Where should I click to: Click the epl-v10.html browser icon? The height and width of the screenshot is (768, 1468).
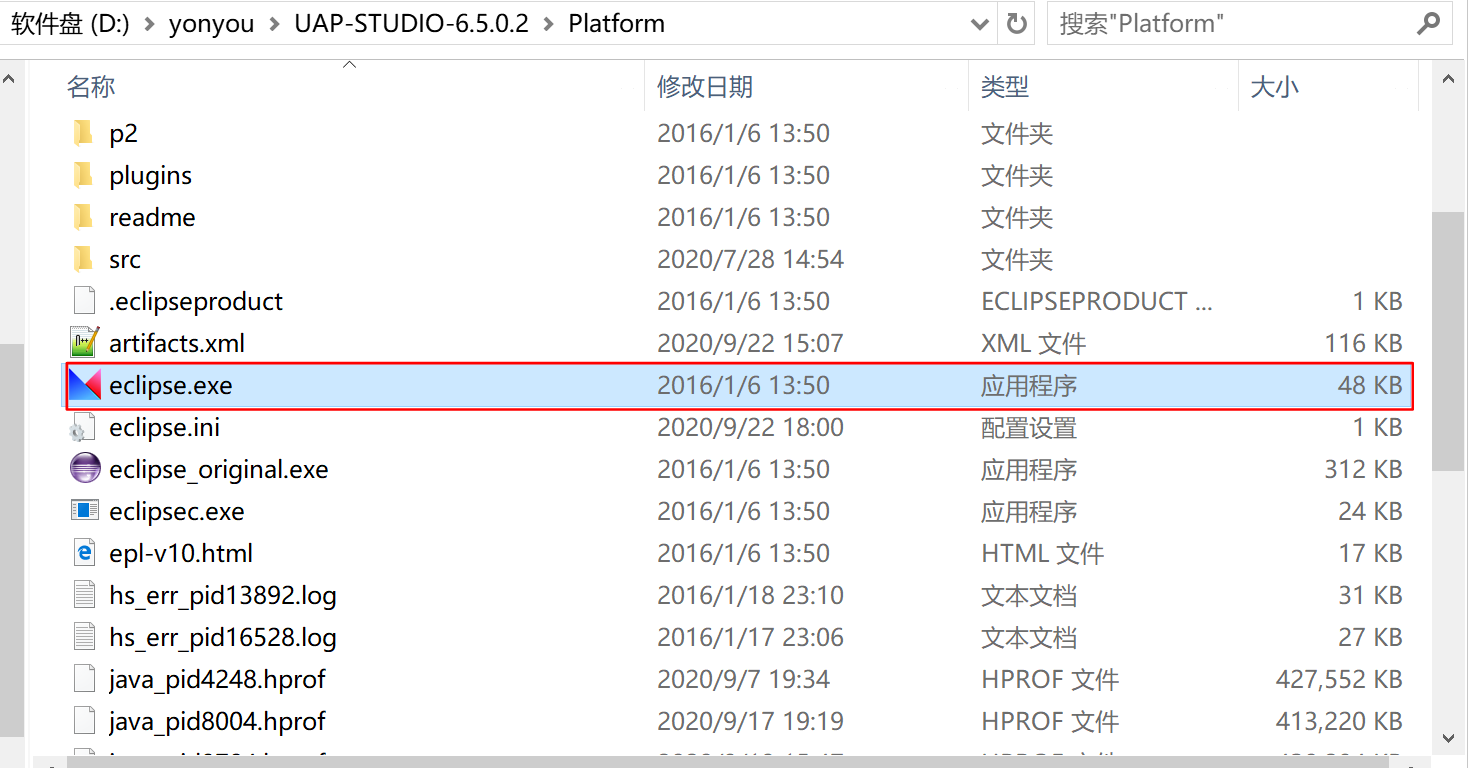(x=84, y=553)
